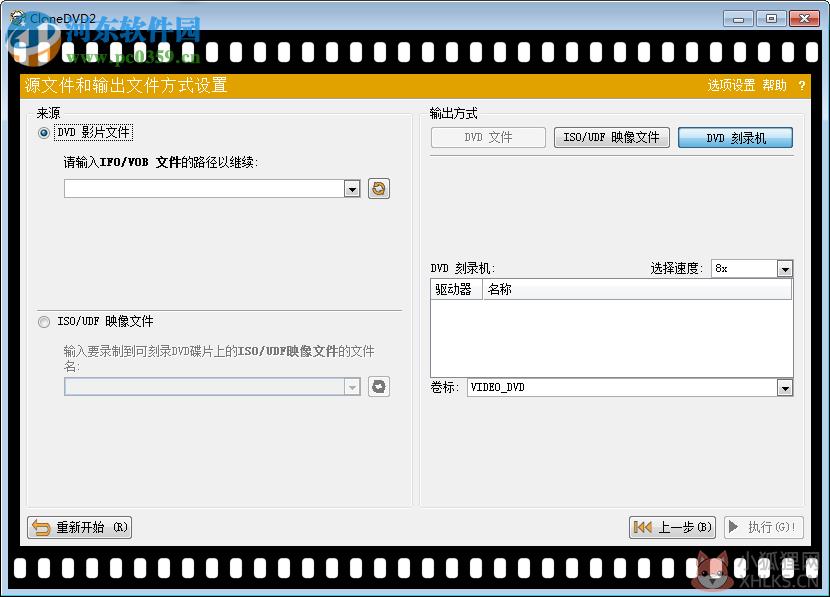This screenshot has height=597, width=830.
Task: Click the browse icon next to IFO/VOB path
Action: [x=379, y=188]
